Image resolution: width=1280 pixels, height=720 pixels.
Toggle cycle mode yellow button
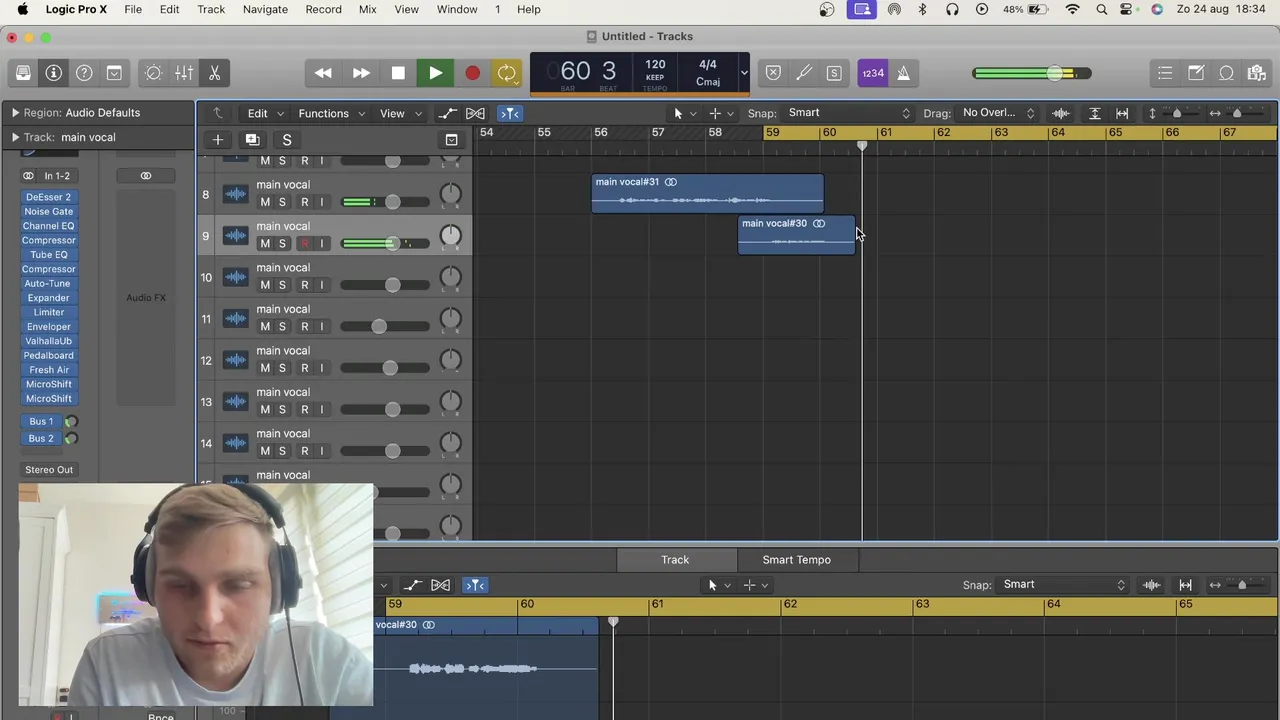pos(507,73)
